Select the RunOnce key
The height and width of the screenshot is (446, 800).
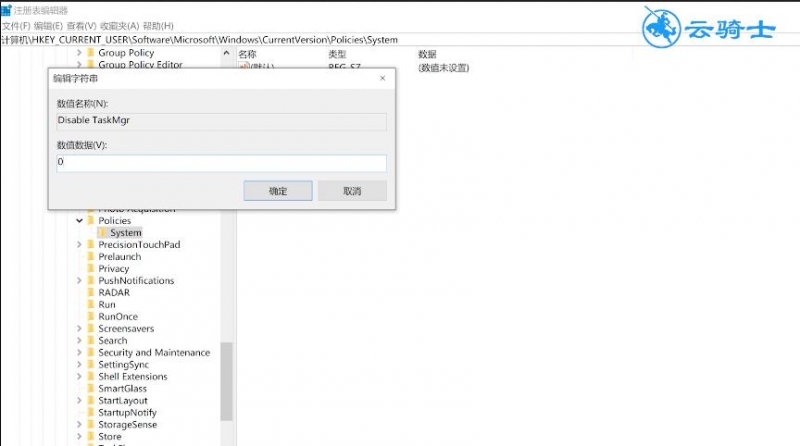(x=118, y=316)
